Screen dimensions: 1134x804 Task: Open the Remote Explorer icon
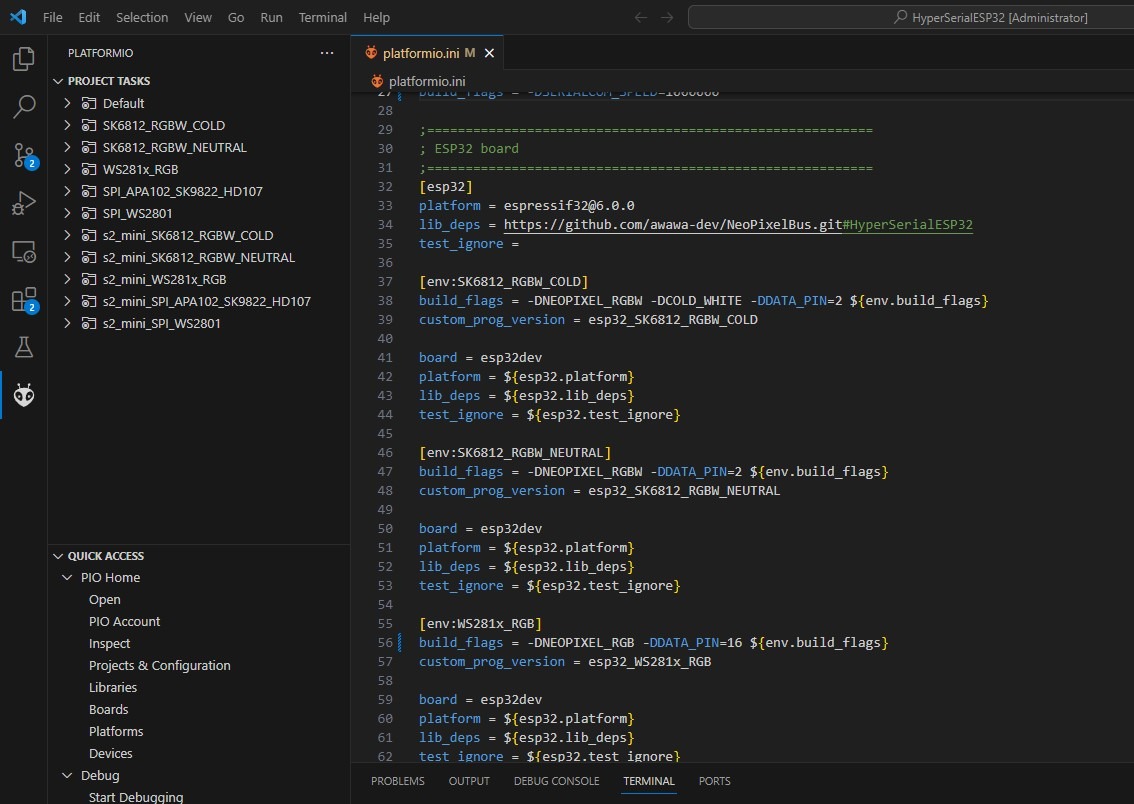click(x=23, y=251)
